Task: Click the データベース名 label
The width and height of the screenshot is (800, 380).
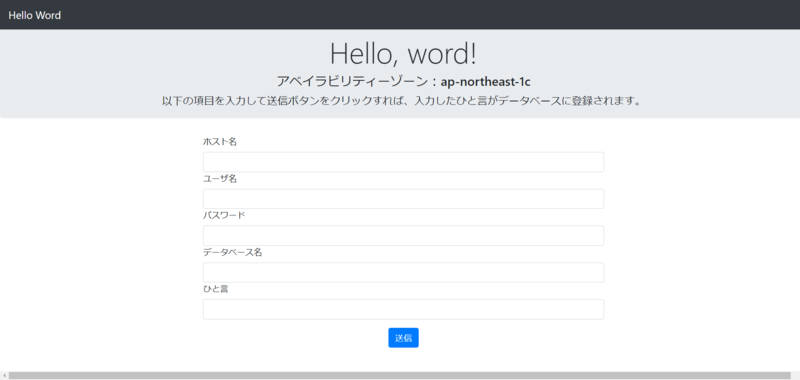Action: 233,252
